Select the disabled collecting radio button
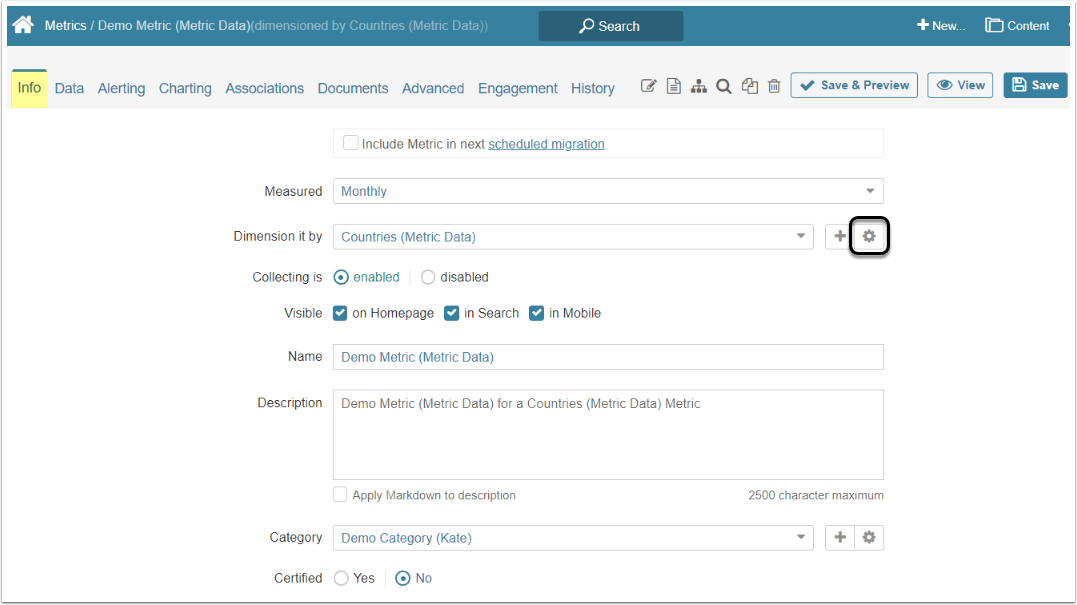 pyautogui.click(x=428, y=277)
